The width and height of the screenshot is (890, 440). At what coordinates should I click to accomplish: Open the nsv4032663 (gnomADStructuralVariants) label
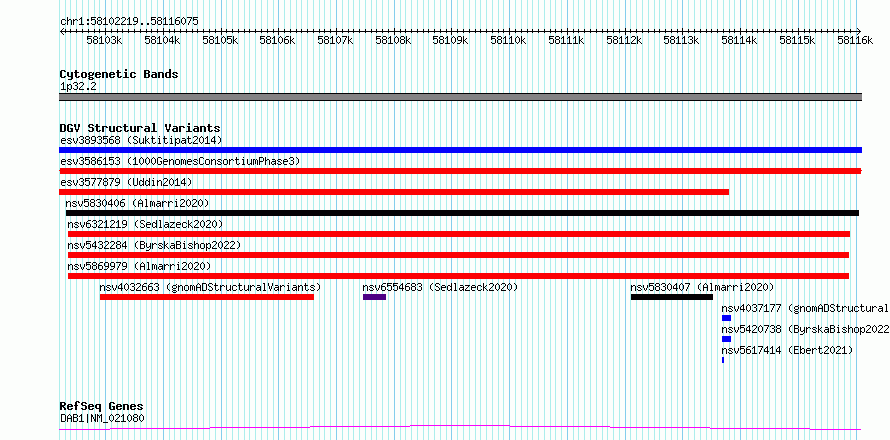[x=211, y=287]
